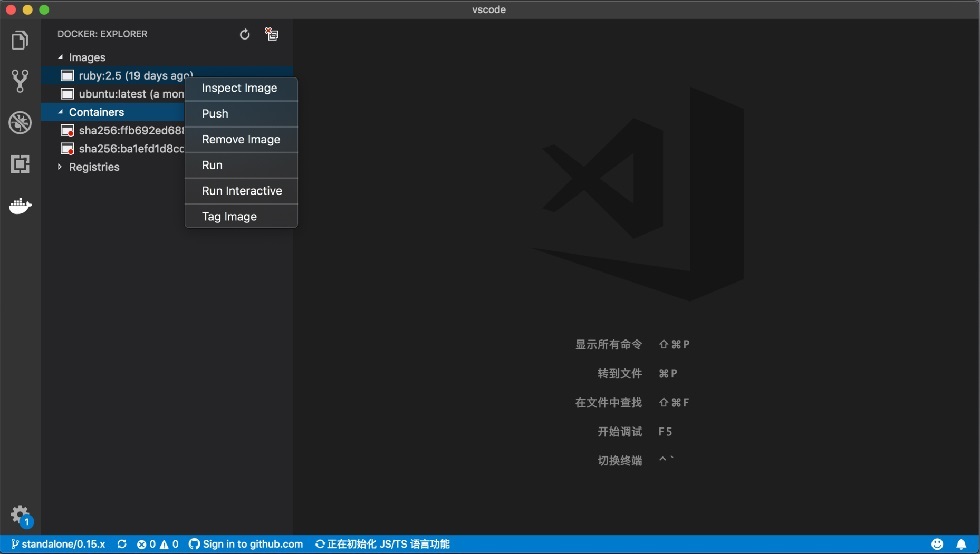Open the Extensions view

point(20,164)
